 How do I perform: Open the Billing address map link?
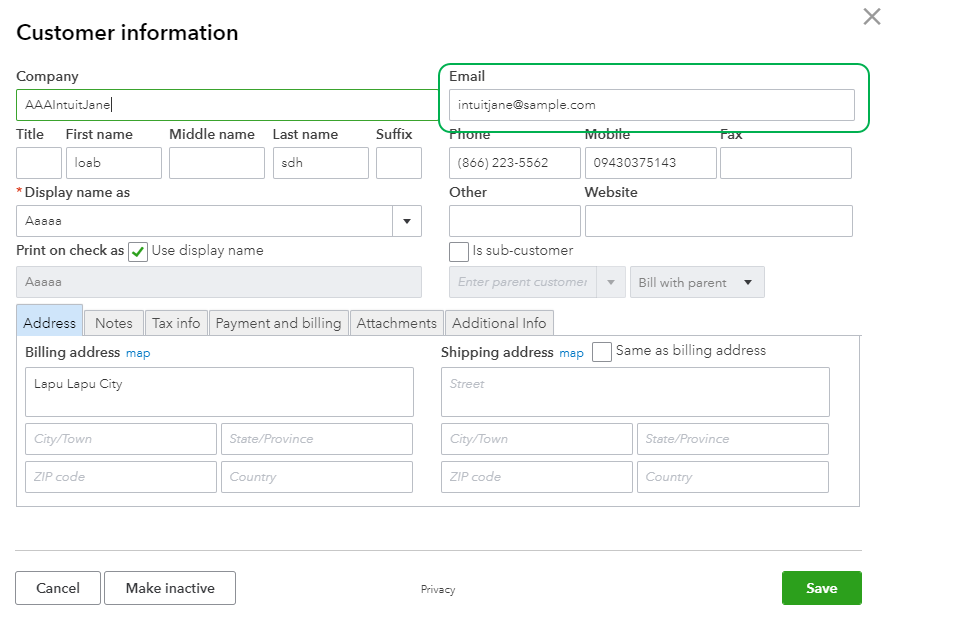[x=138, y=353]
